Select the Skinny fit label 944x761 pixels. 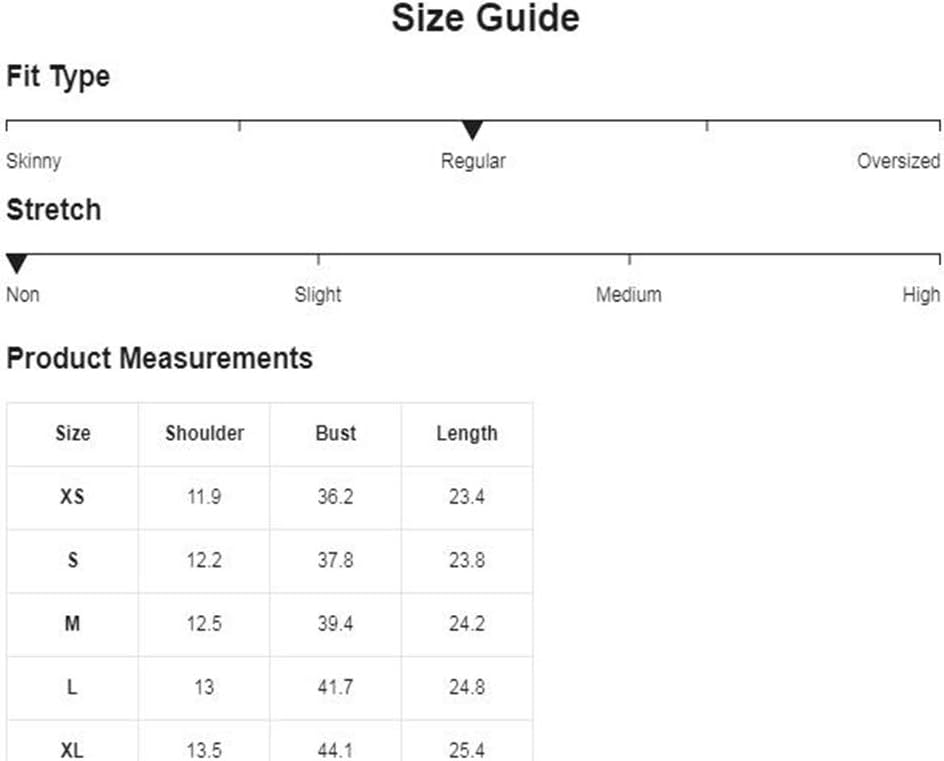coord(34,161)
